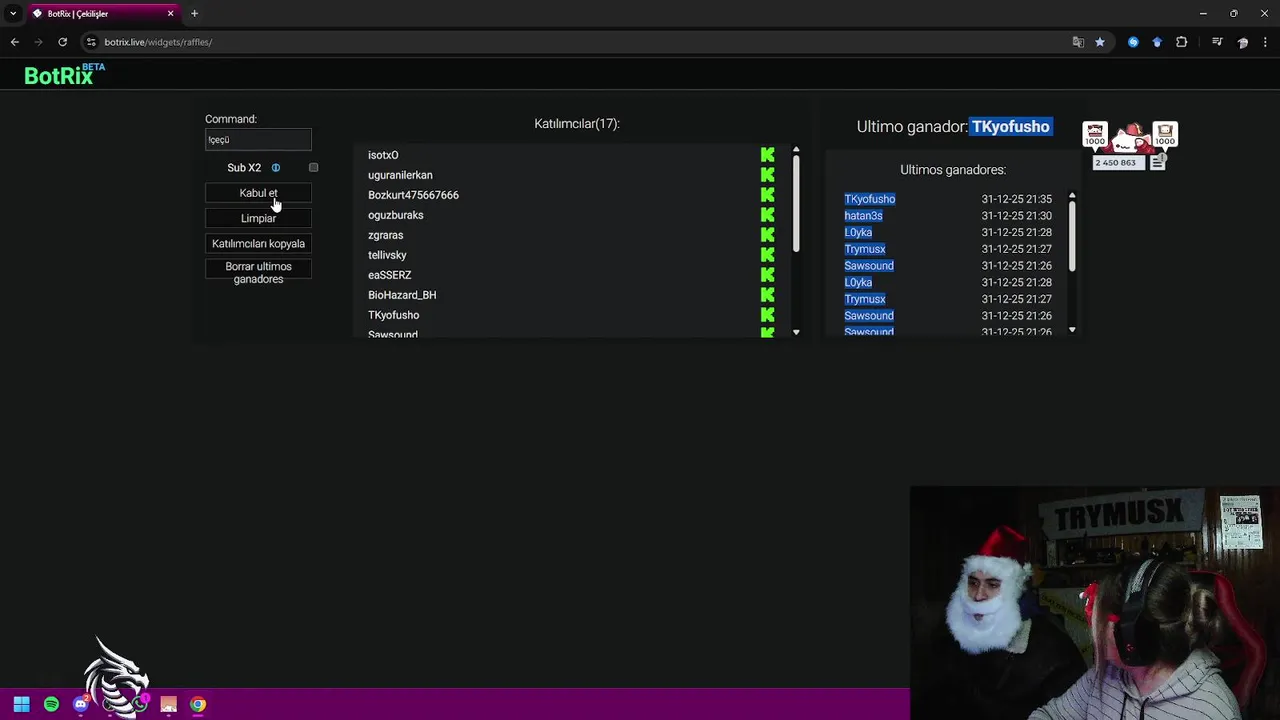Image resolution: width=1280 pixels, height=720 pixels.
Task: Open Chrome from the taskbar
Action: click(198, 704)
